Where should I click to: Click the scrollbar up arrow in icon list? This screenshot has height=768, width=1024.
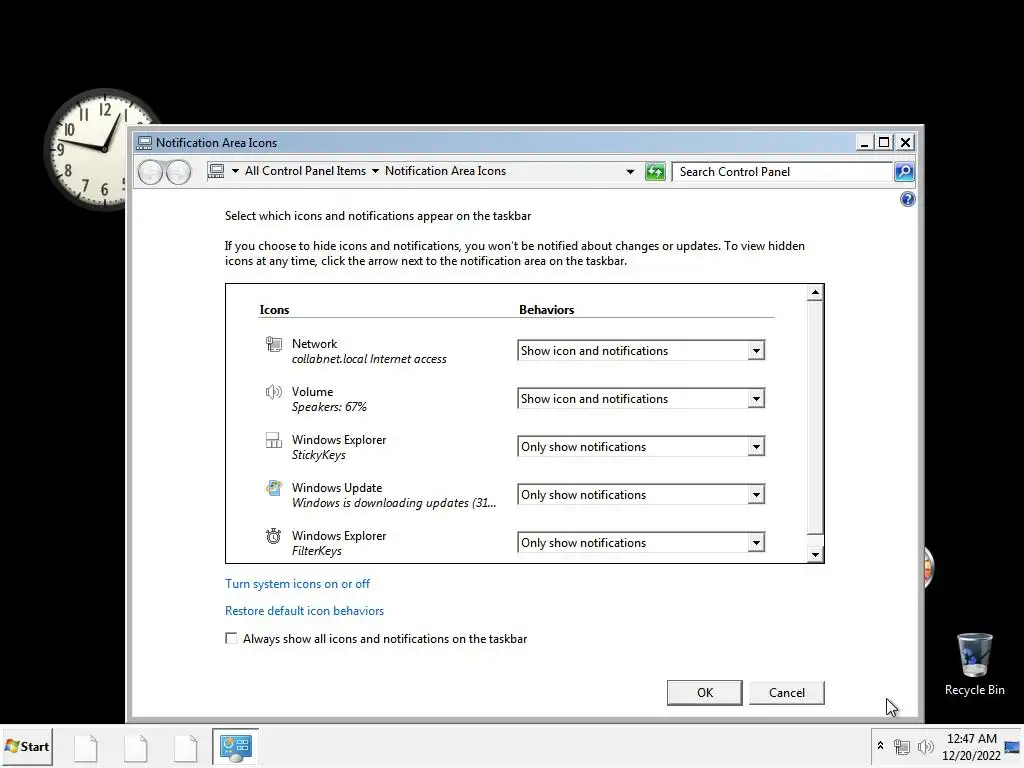point(814,293)
